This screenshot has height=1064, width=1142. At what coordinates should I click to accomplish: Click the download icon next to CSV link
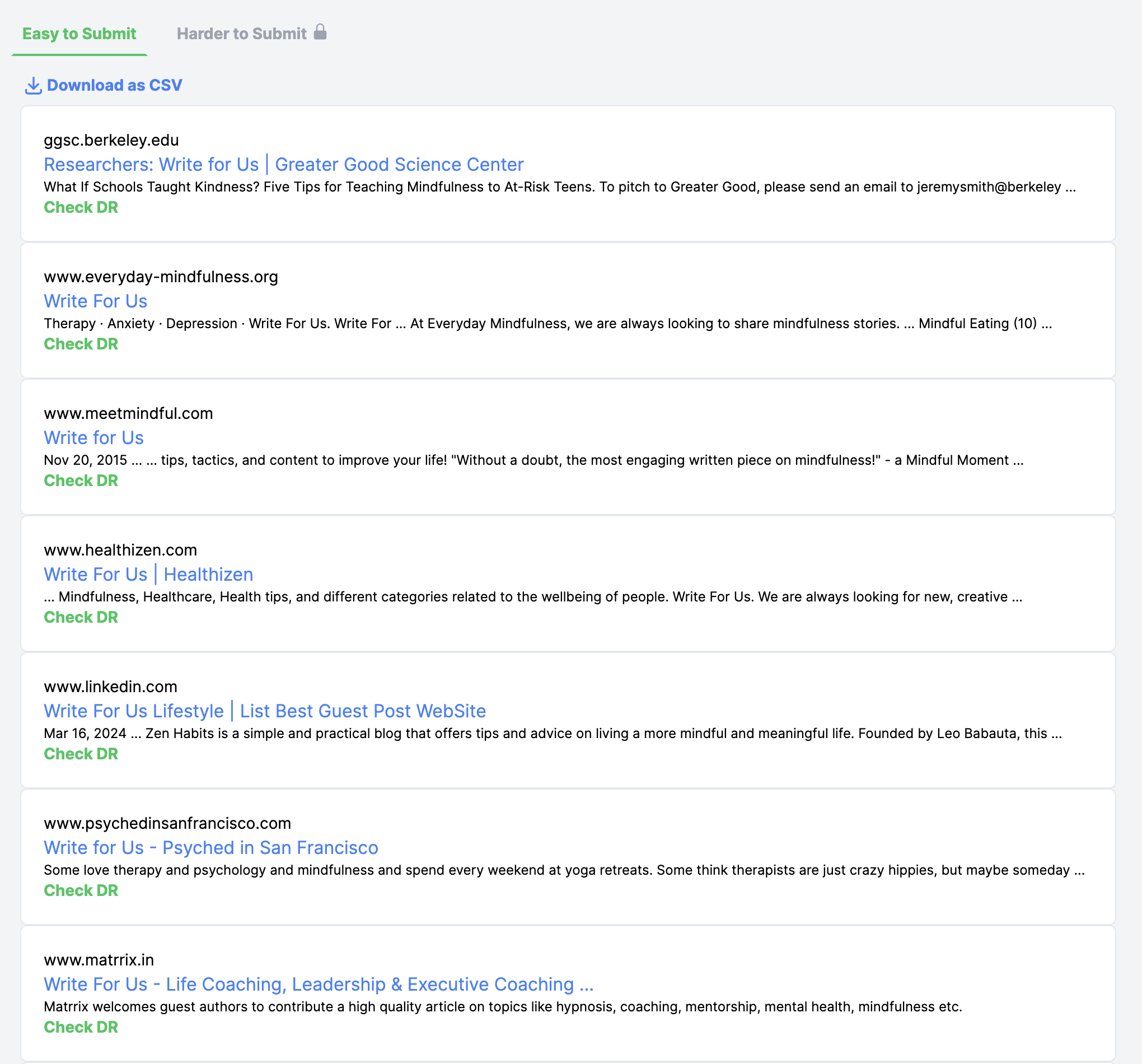[34, 86]
